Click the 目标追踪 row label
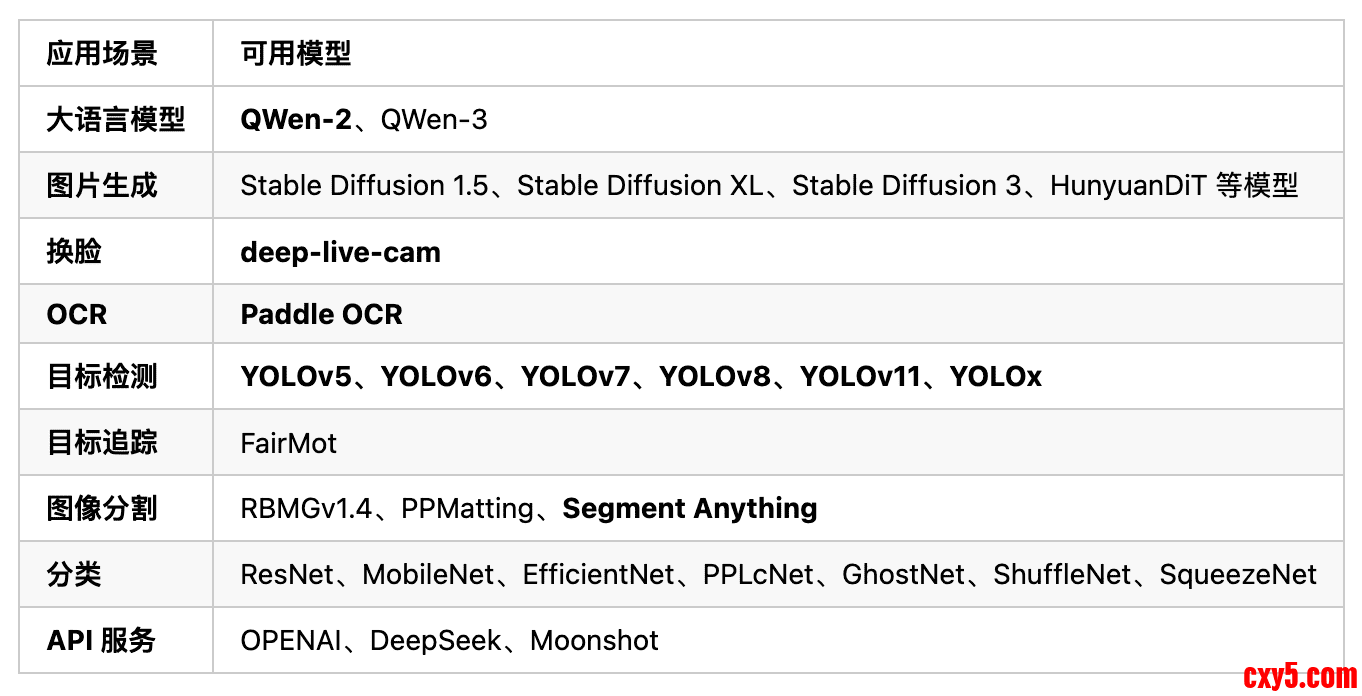This screenshot has height=696, width=1362. point(102,443)
